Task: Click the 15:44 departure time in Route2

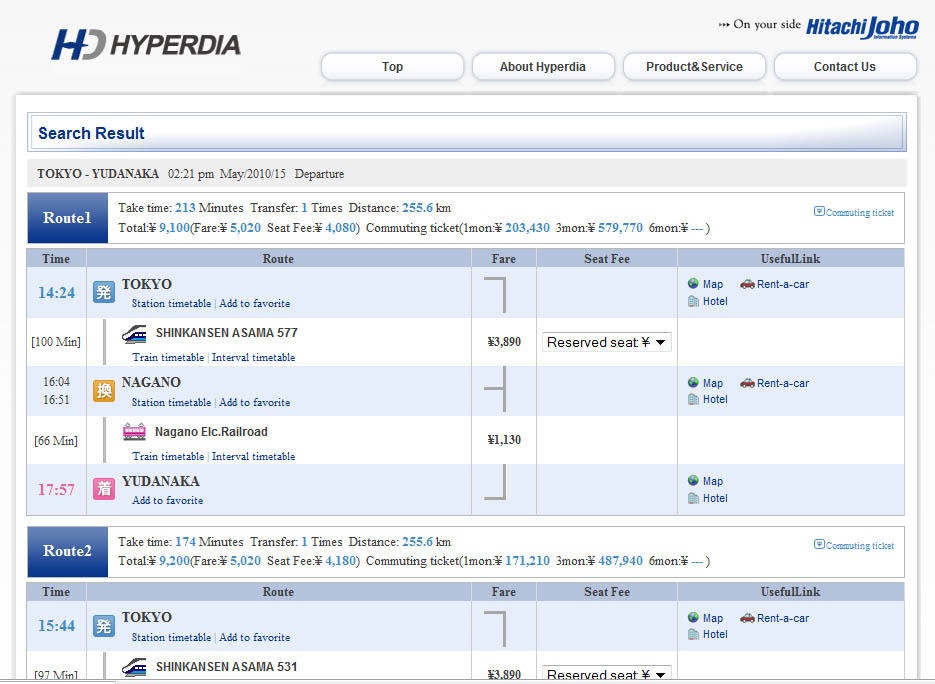Action: [57, 626]
